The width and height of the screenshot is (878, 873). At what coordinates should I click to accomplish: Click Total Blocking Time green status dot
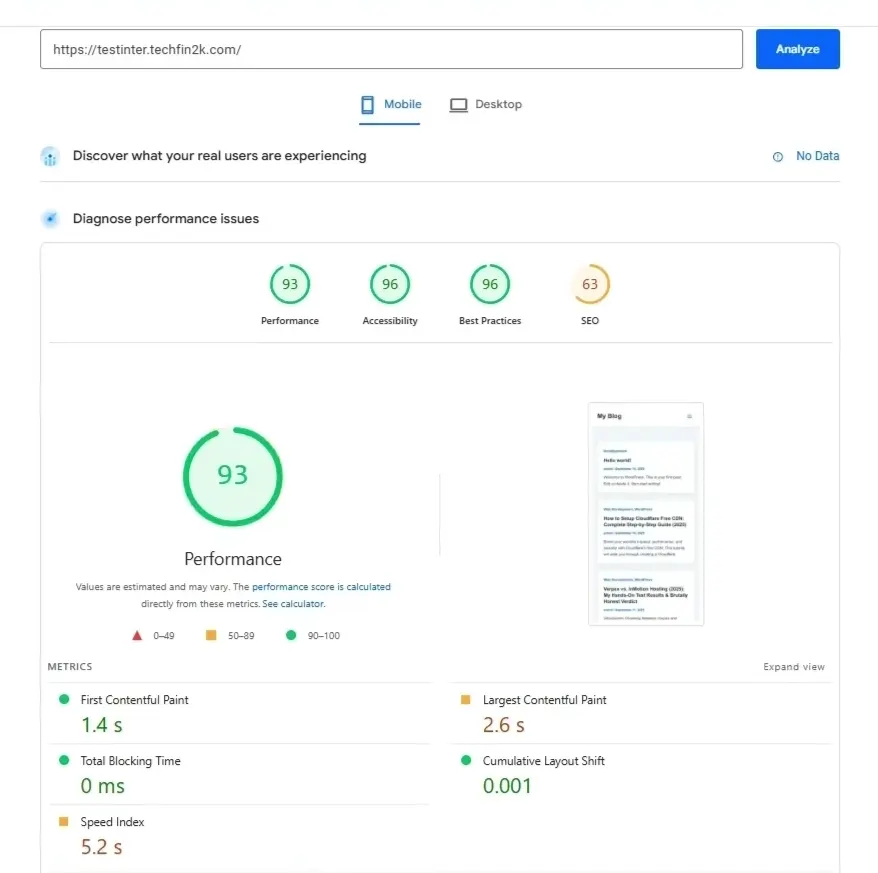(x=64, y=760)
